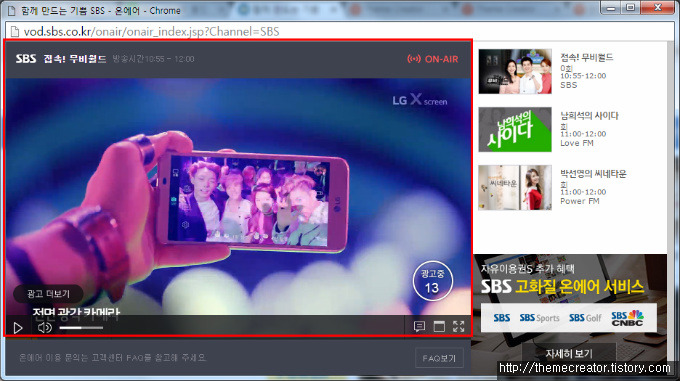This screenshot has height=381, width=680.
Task: Click the 자세히 보기 banner button
Action: click(569, 353)
